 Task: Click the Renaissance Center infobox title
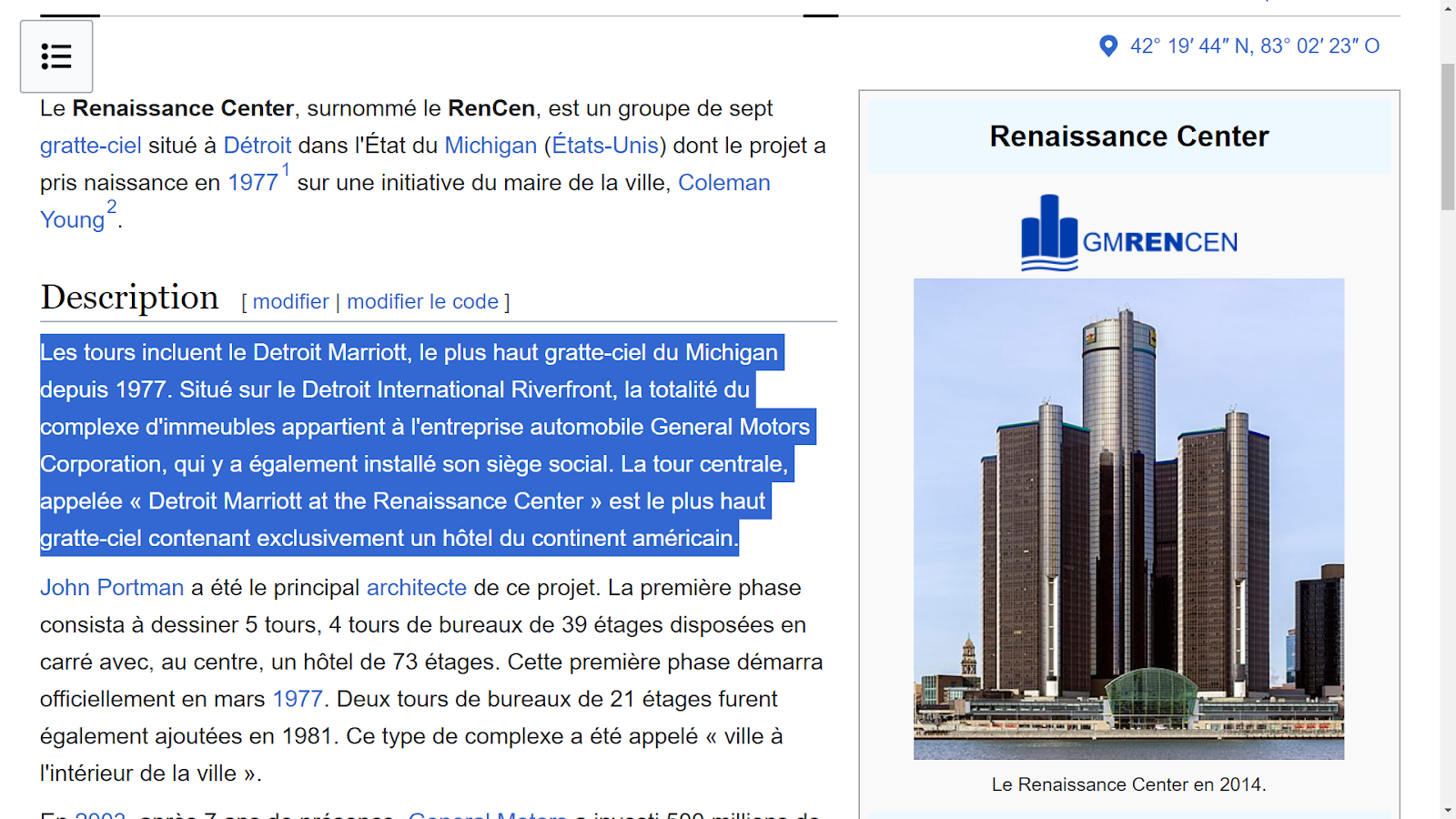(1129, 136)
